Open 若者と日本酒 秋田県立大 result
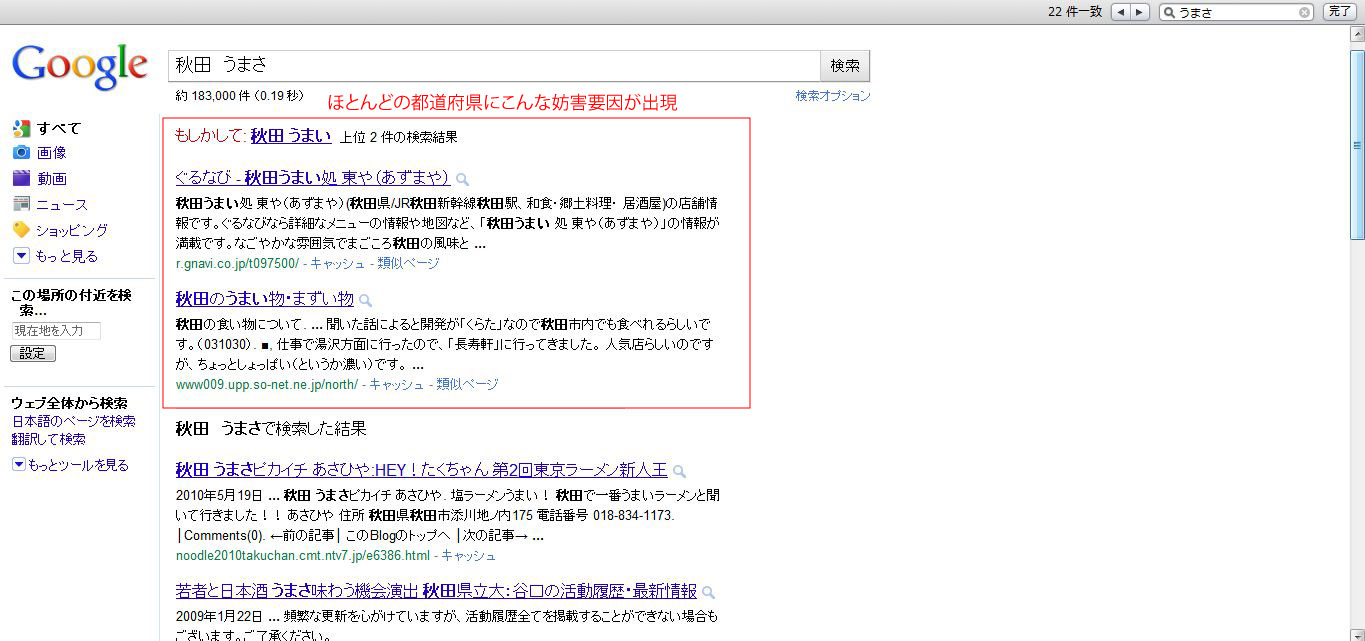 436,591
